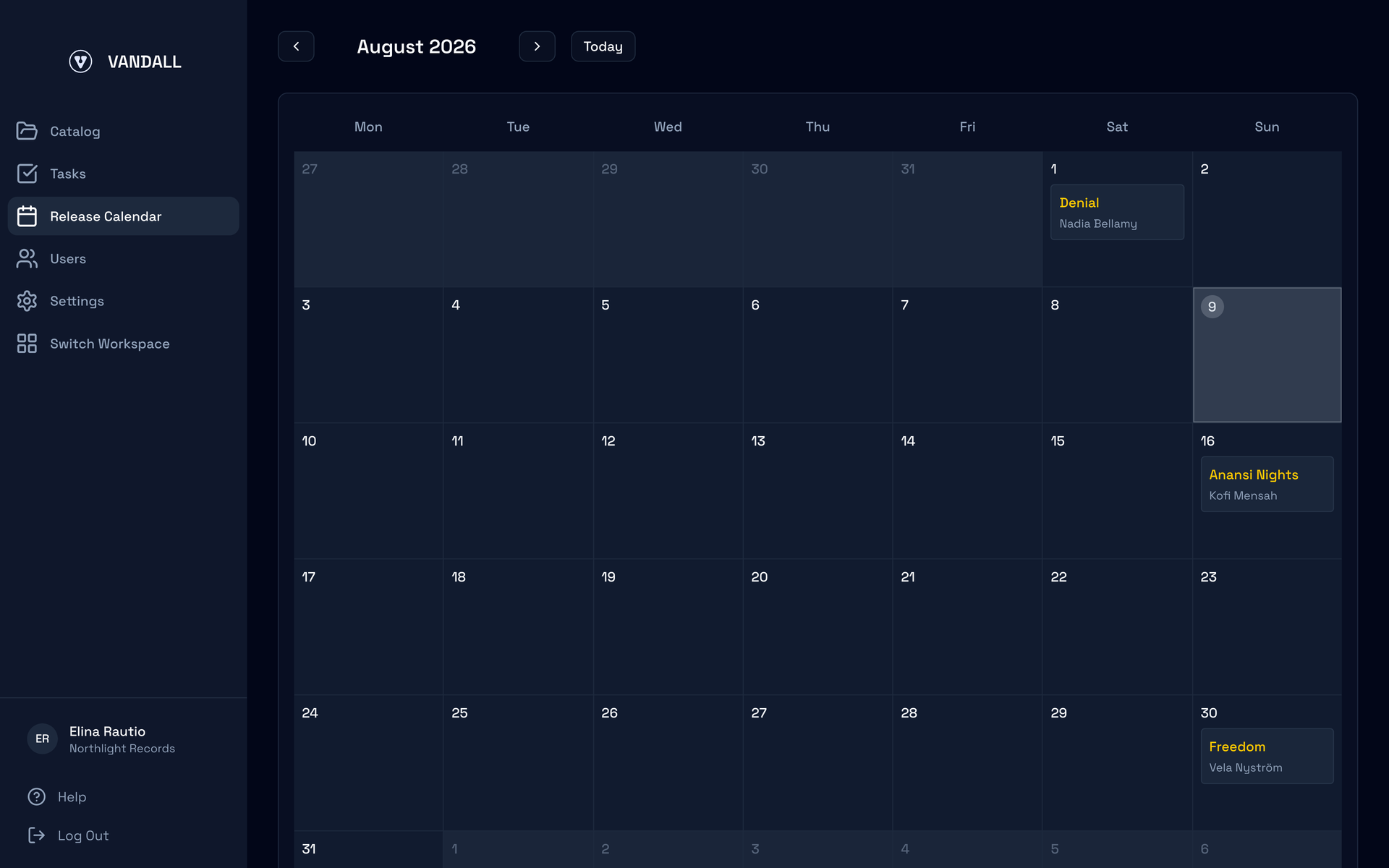The image size is (1389, 868).
Task: Open Tasks from sidebar menu
Action: pyautogui.click(x=123, y=174)
